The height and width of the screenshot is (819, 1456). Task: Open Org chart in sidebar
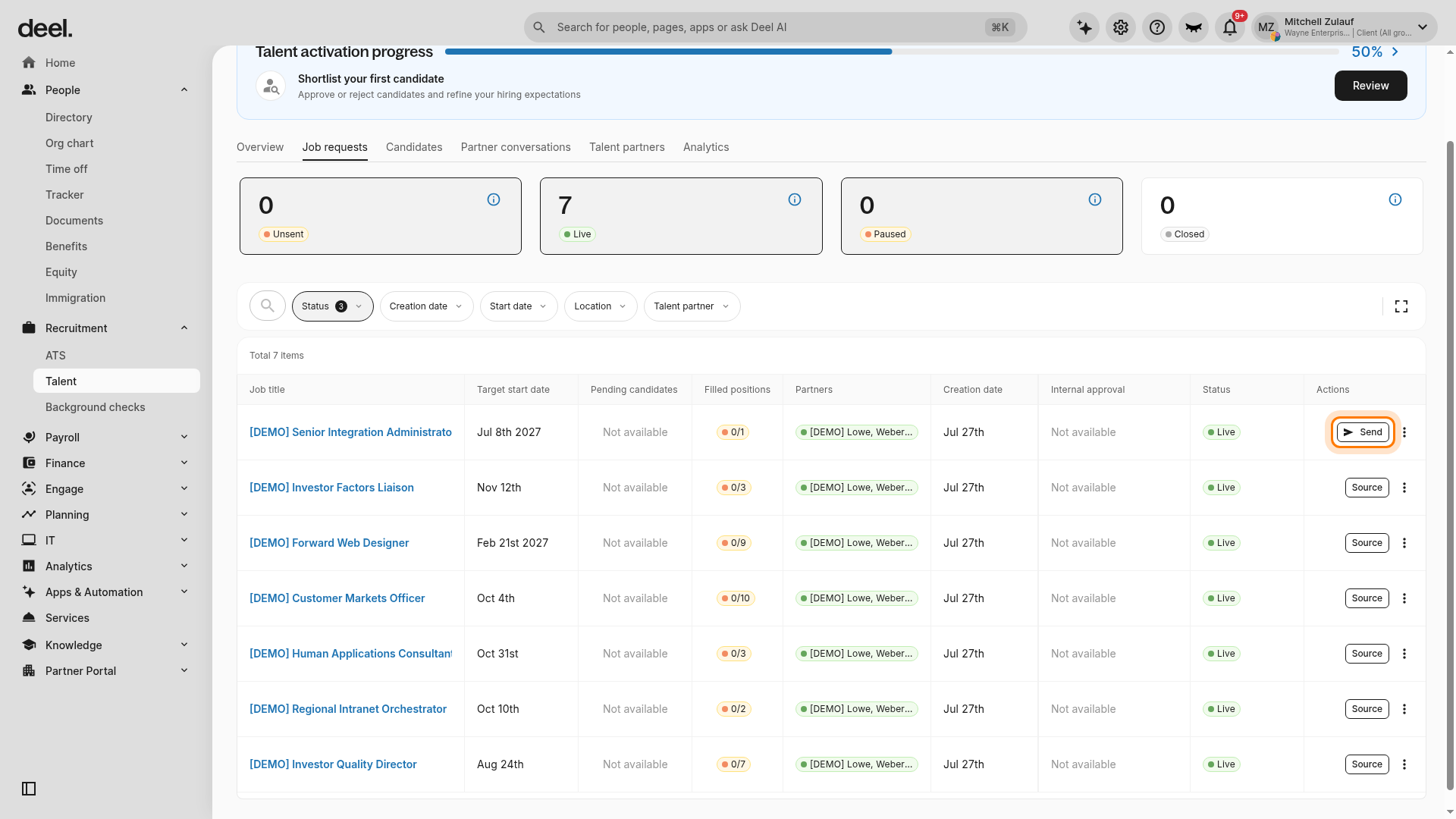coord(117,143)
